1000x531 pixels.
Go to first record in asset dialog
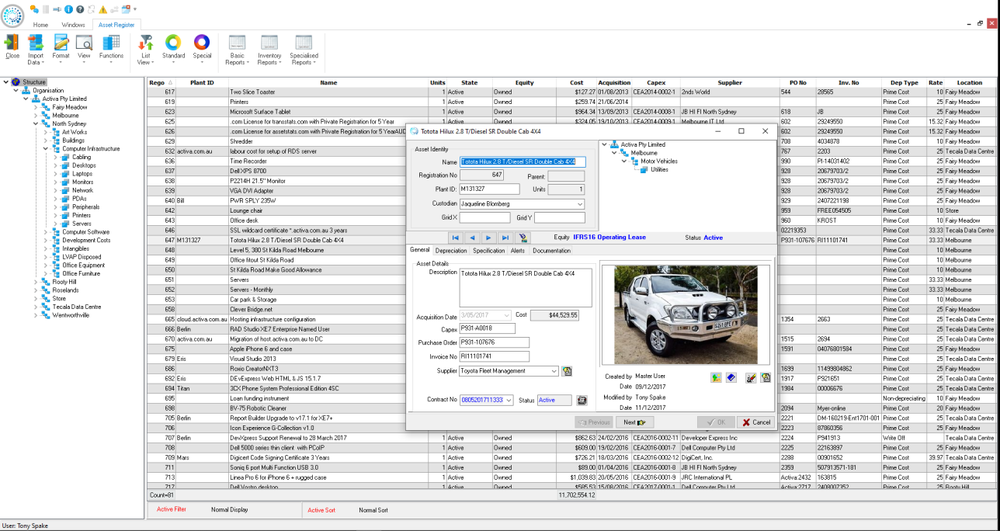coord(455,237)
